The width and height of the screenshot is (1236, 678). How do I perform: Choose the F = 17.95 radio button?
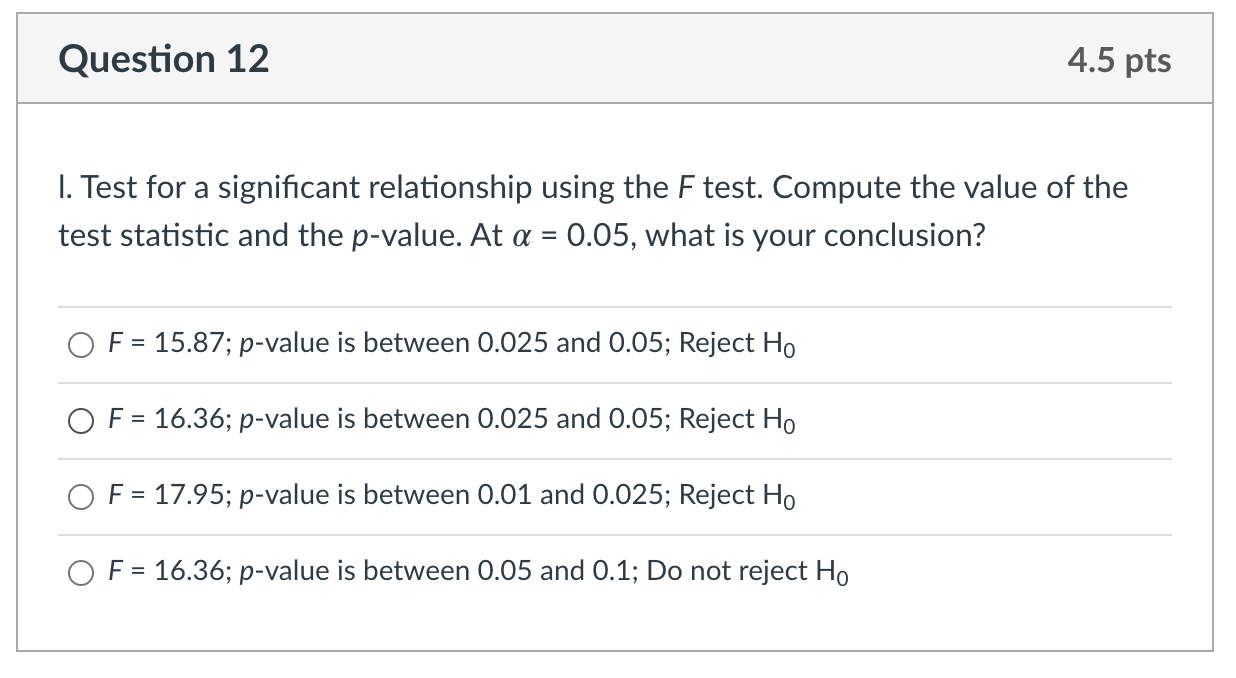(82, 497)
